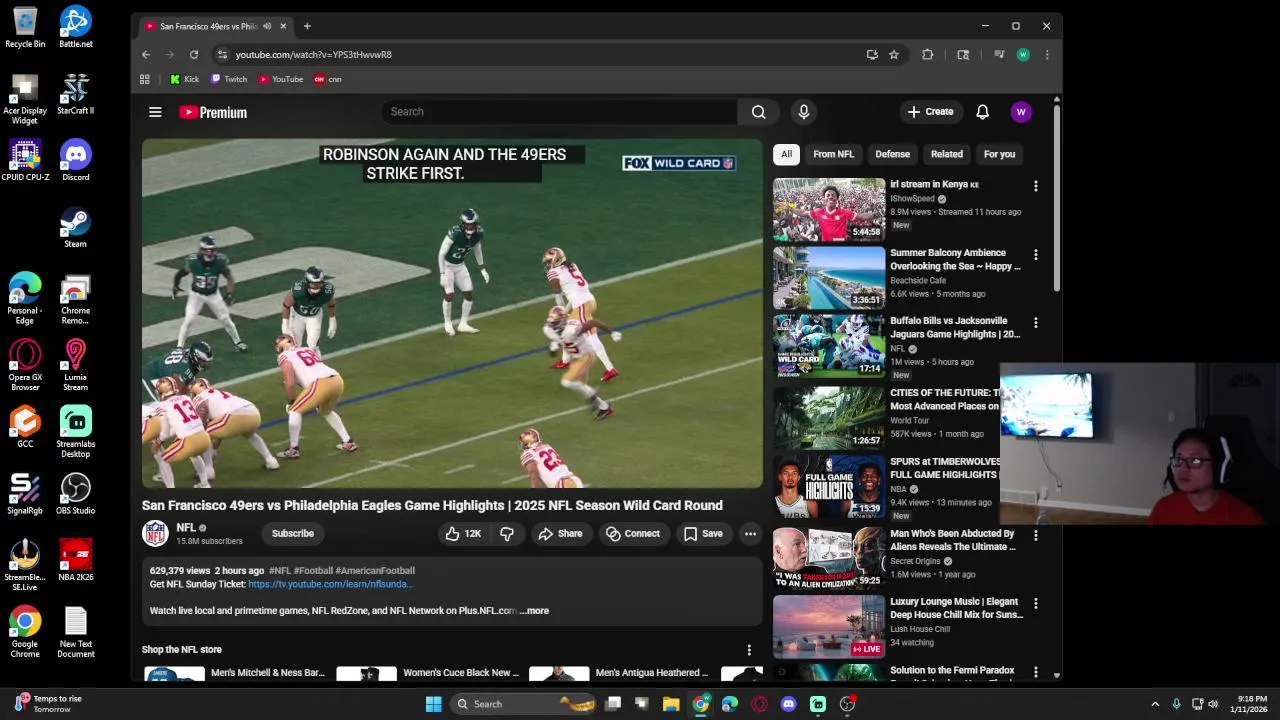Open options for Luxury Lounge Music video
The image size is (1280, 720).
(x=1035, y=604)
